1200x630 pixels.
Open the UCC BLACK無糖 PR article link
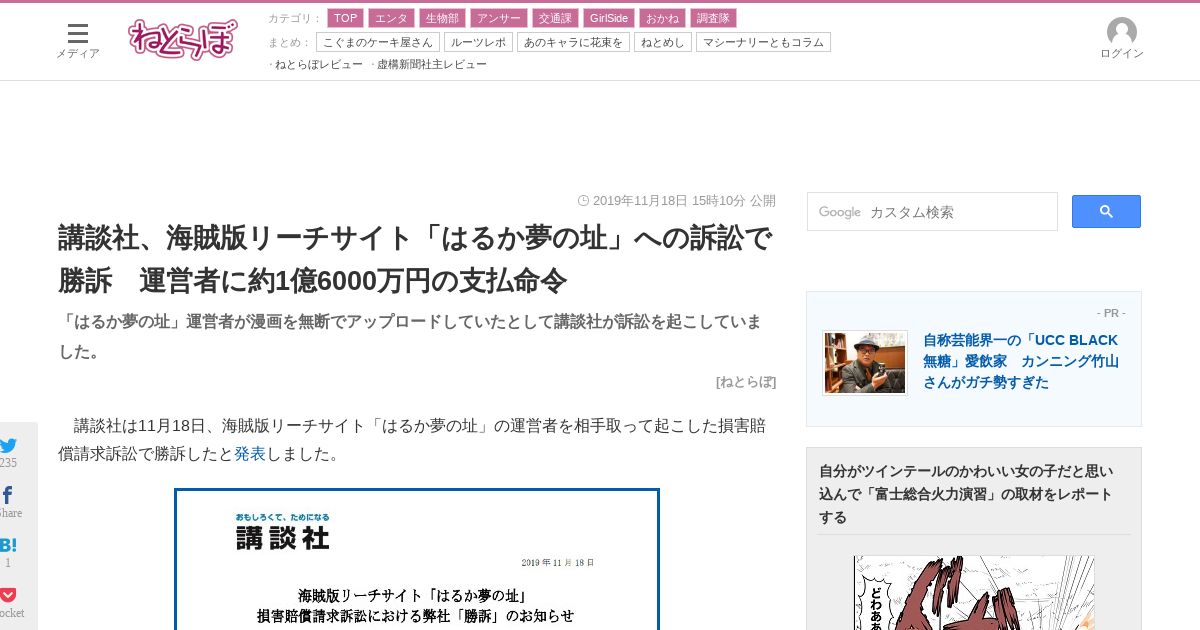click(1021, 360)
